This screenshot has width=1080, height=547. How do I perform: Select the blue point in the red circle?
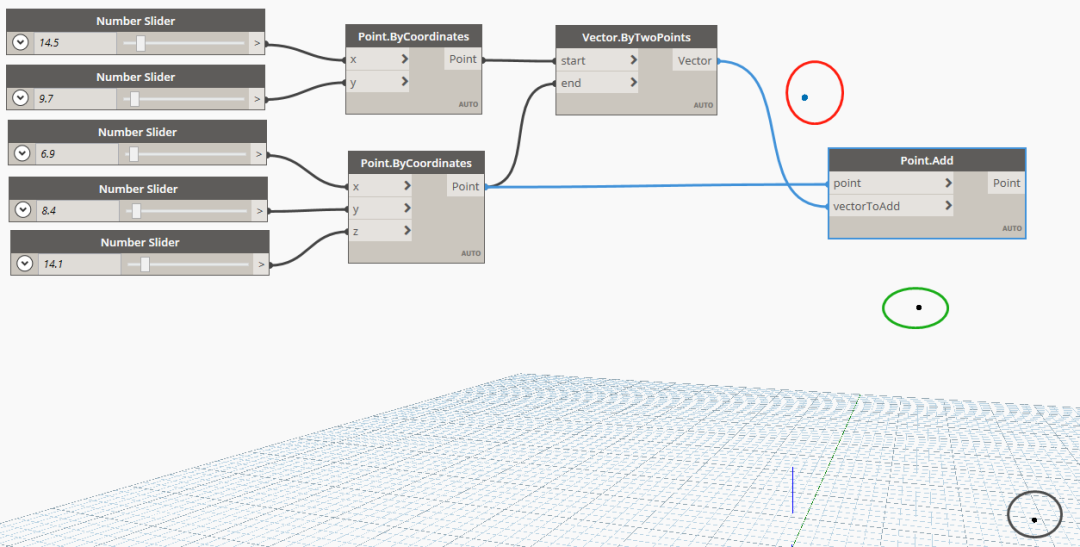[804, 98]
